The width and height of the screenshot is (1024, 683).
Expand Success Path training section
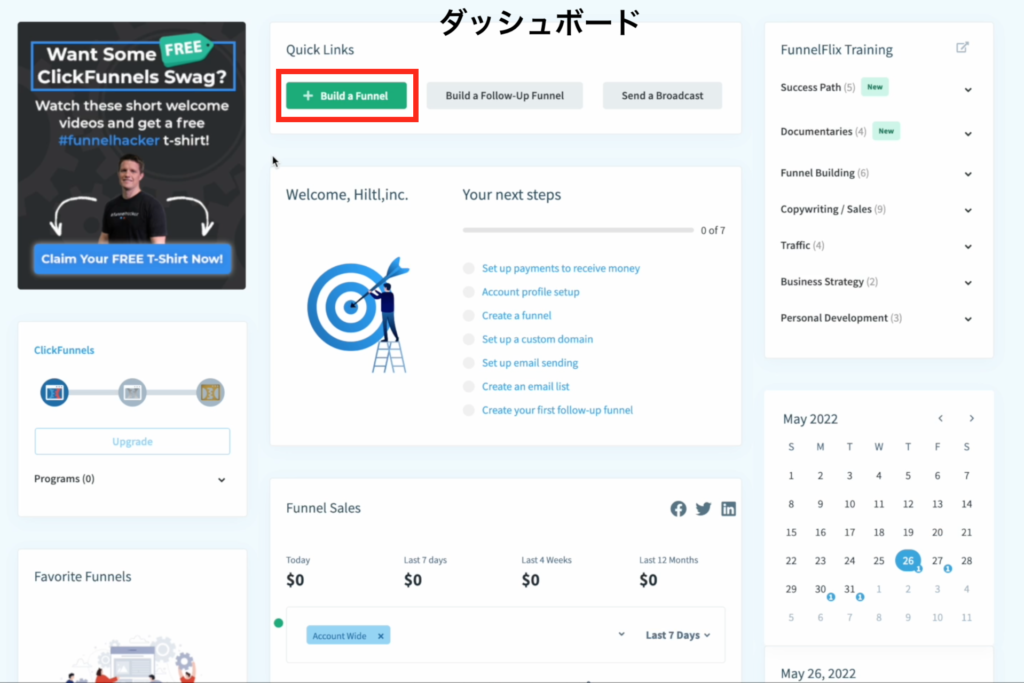[968, 89]
